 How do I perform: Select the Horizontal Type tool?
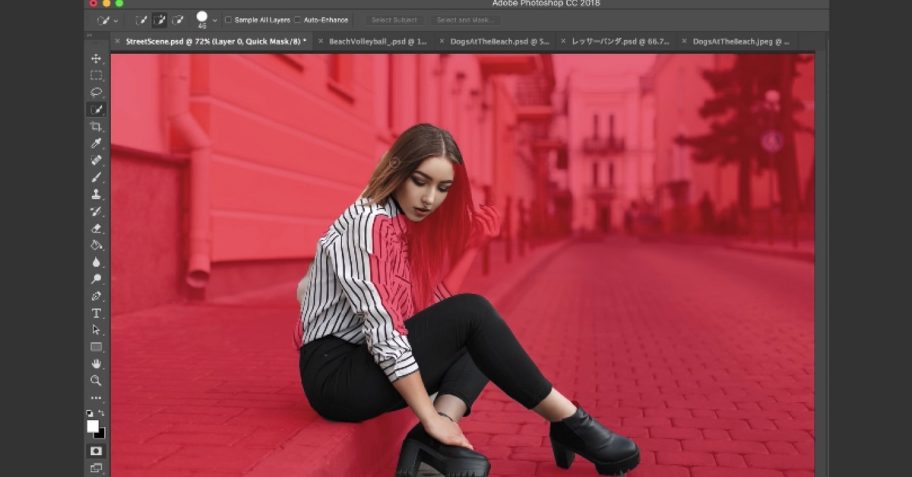pyautogui.click(x=96, y=313)
